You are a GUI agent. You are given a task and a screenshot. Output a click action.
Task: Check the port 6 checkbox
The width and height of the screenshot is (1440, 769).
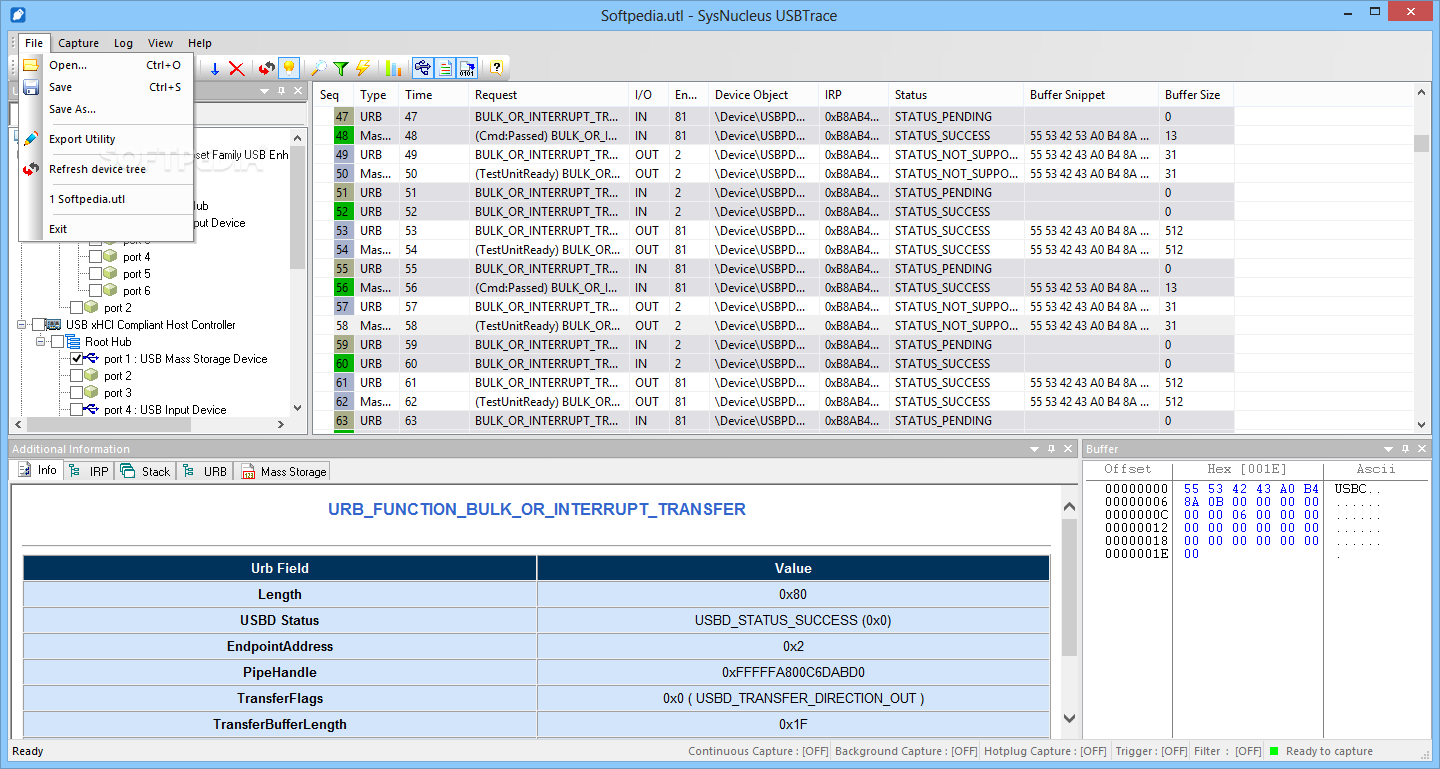click(96, 291)
